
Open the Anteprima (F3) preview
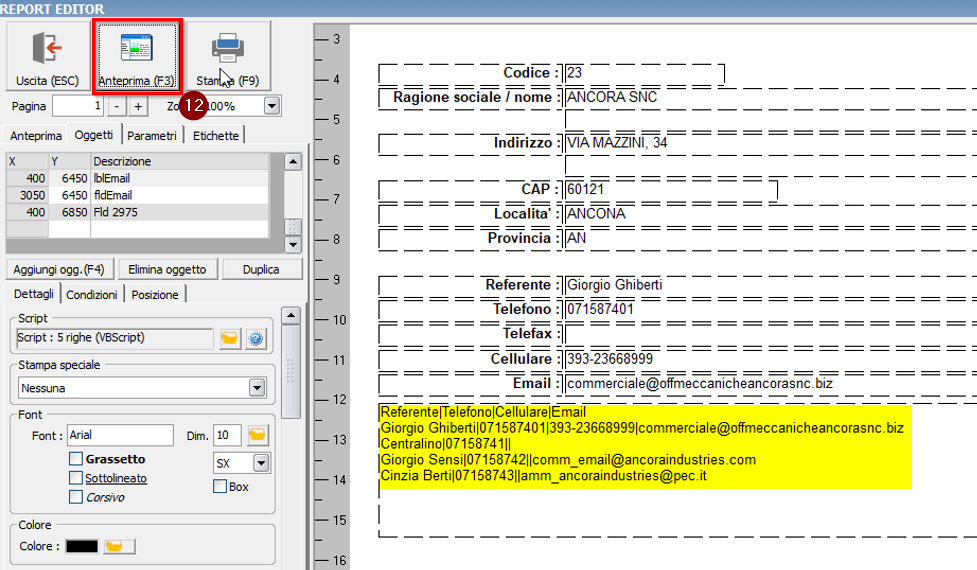pos(136,49)
